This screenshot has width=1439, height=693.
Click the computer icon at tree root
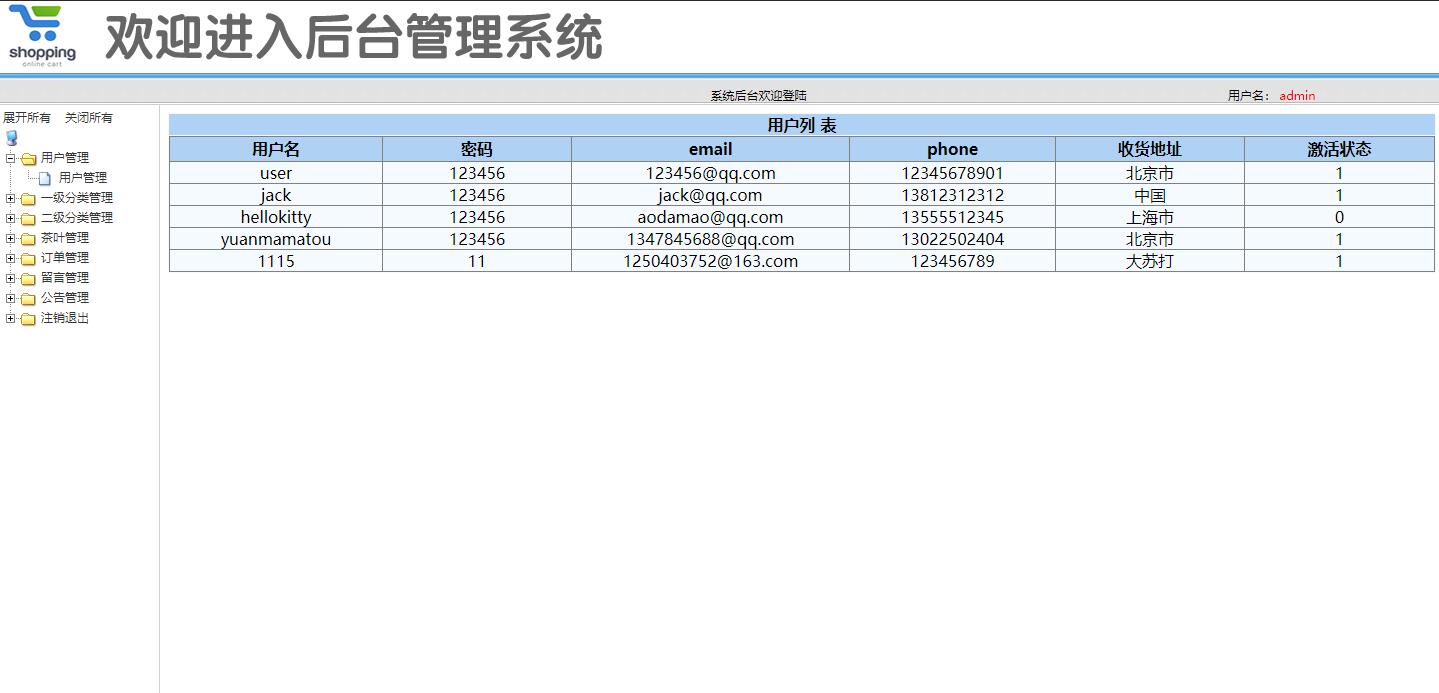pyautogui.click(x=11, y=137)
